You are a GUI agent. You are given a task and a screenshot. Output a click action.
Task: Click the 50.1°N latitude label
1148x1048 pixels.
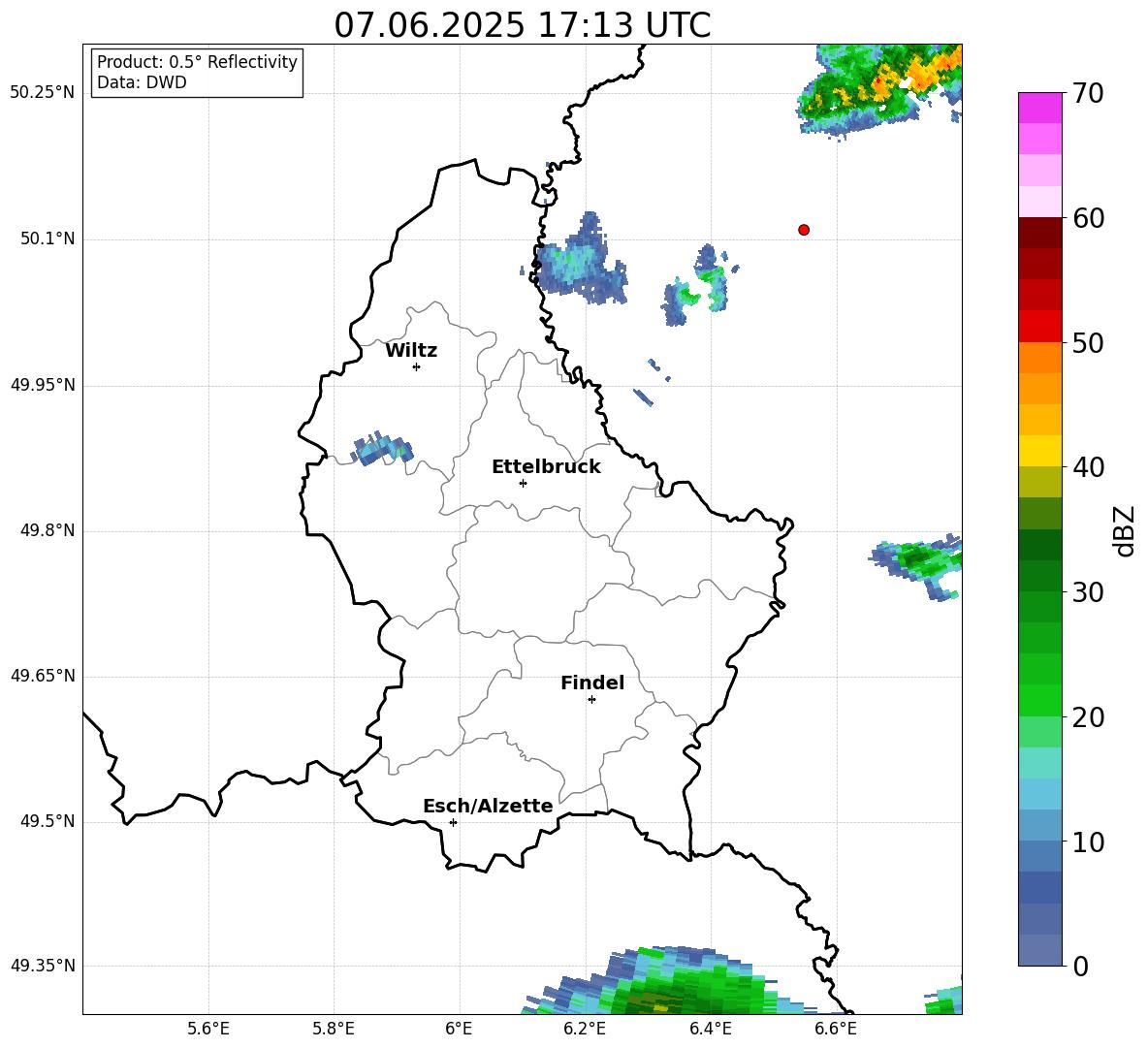[x=48, y=239]
